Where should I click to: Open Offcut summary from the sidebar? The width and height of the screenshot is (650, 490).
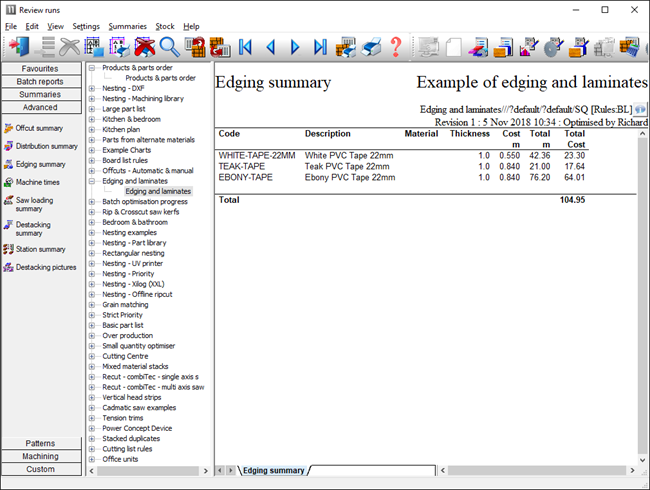tap(40, 128)
